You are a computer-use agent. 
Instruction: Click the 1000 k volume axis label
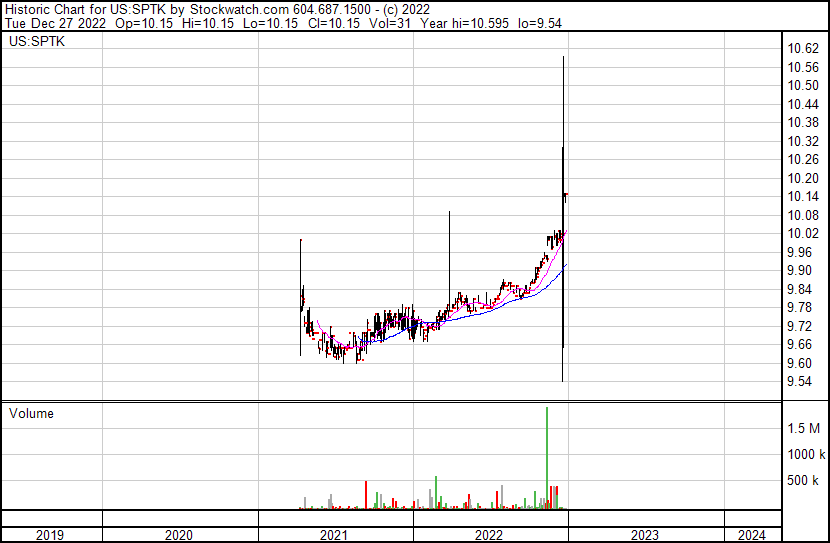(x=806, y=454)
